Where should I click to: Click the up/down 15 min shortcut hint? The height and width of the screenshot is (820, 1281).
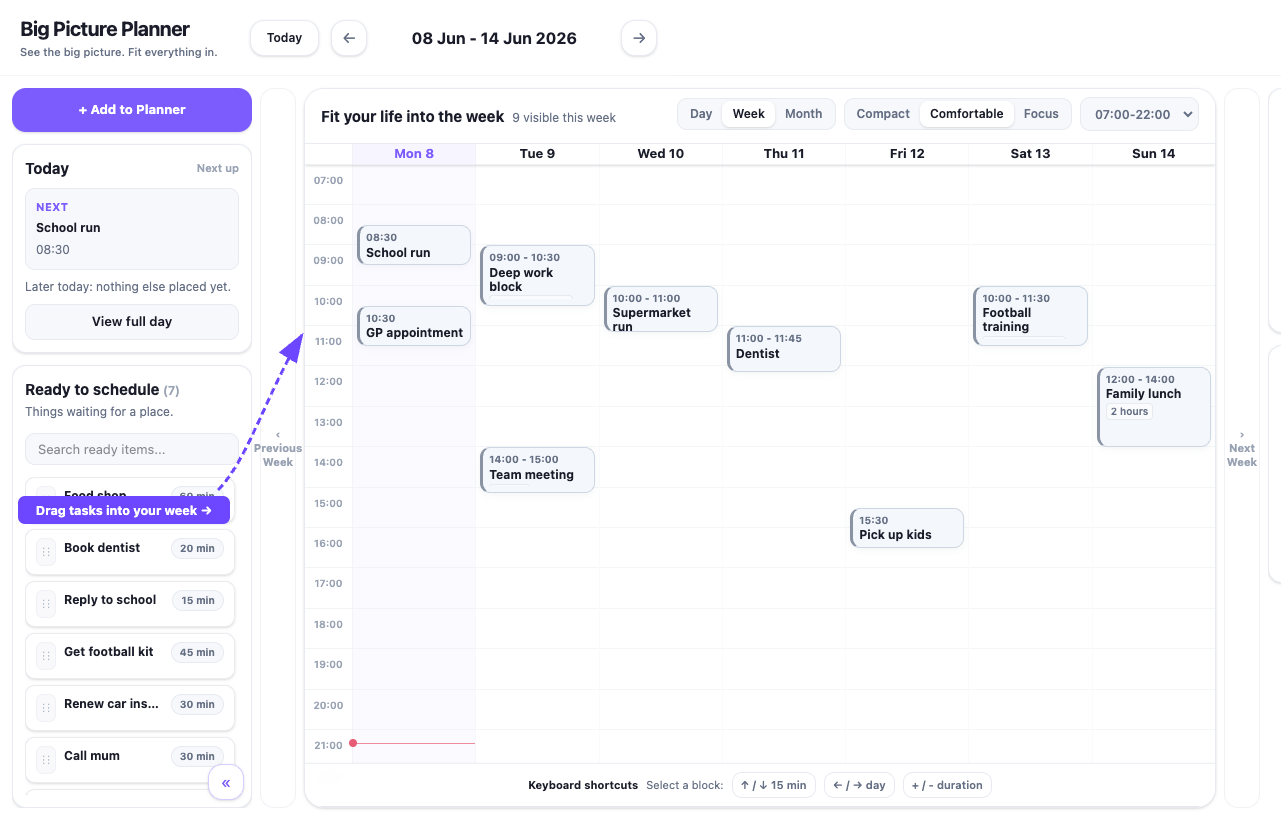tap(774, 785)
